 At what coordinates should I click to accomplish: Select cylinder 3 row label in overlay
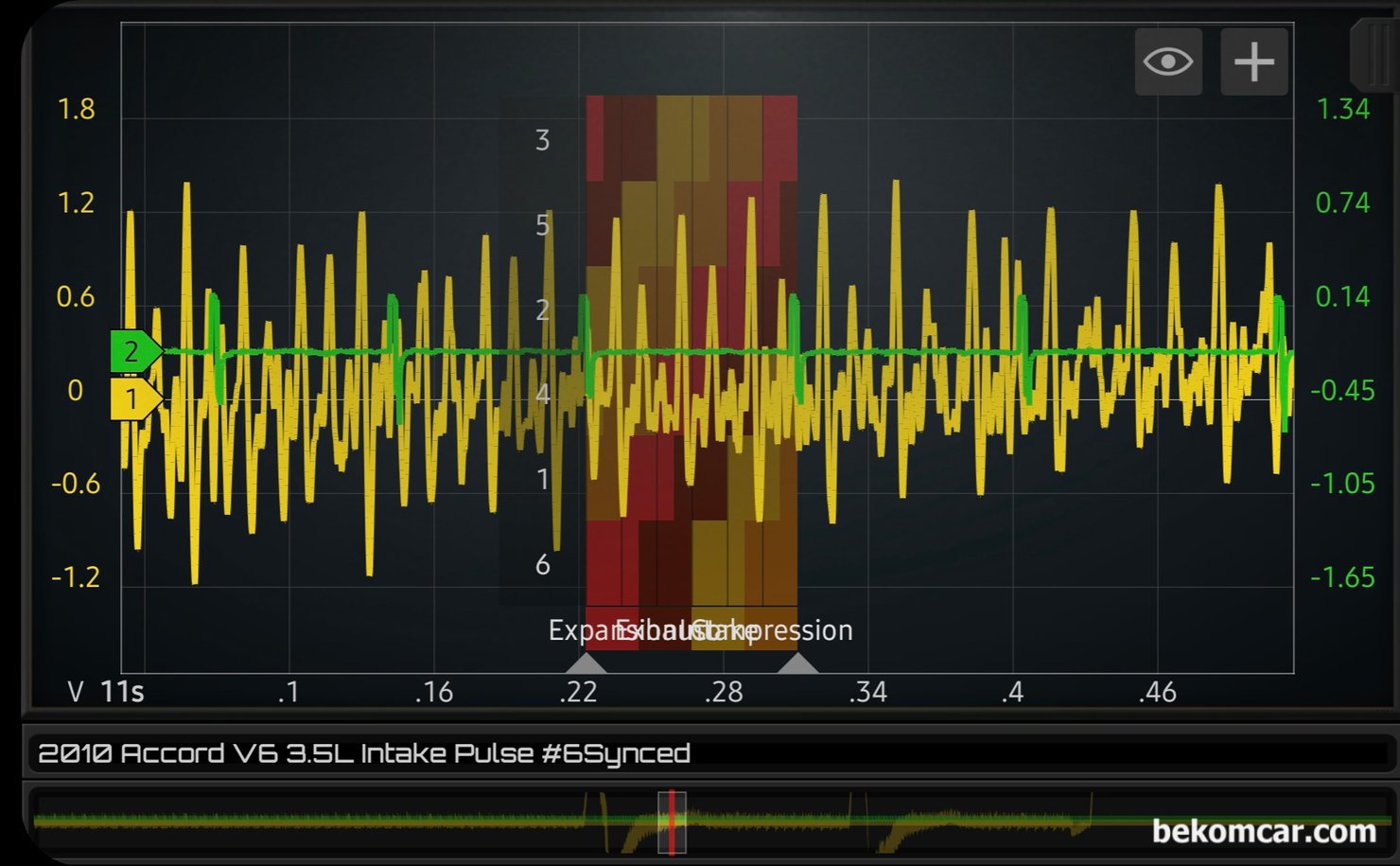point(542,141)
